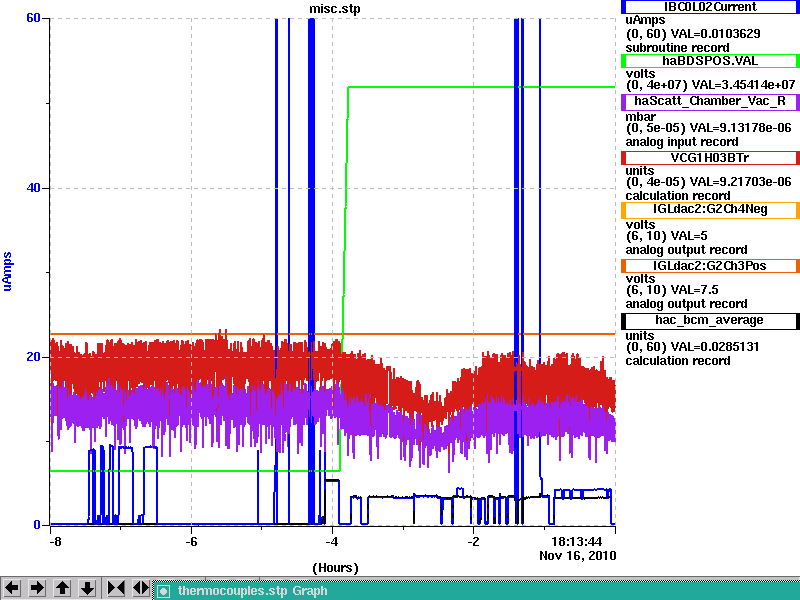
Task: Click the -6 x-axis tick label
Action: click(191, 541)
